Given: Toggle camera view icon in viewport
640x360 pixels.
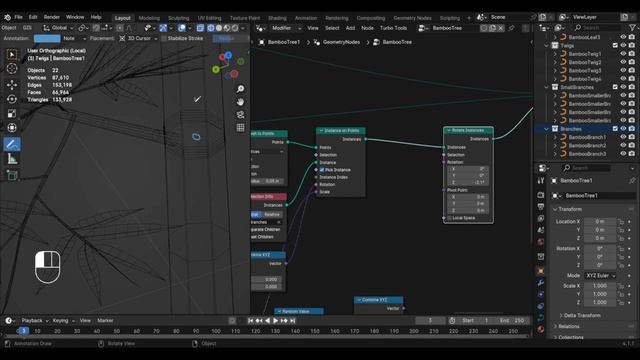Looking at the screenshot, I should 240,115.
